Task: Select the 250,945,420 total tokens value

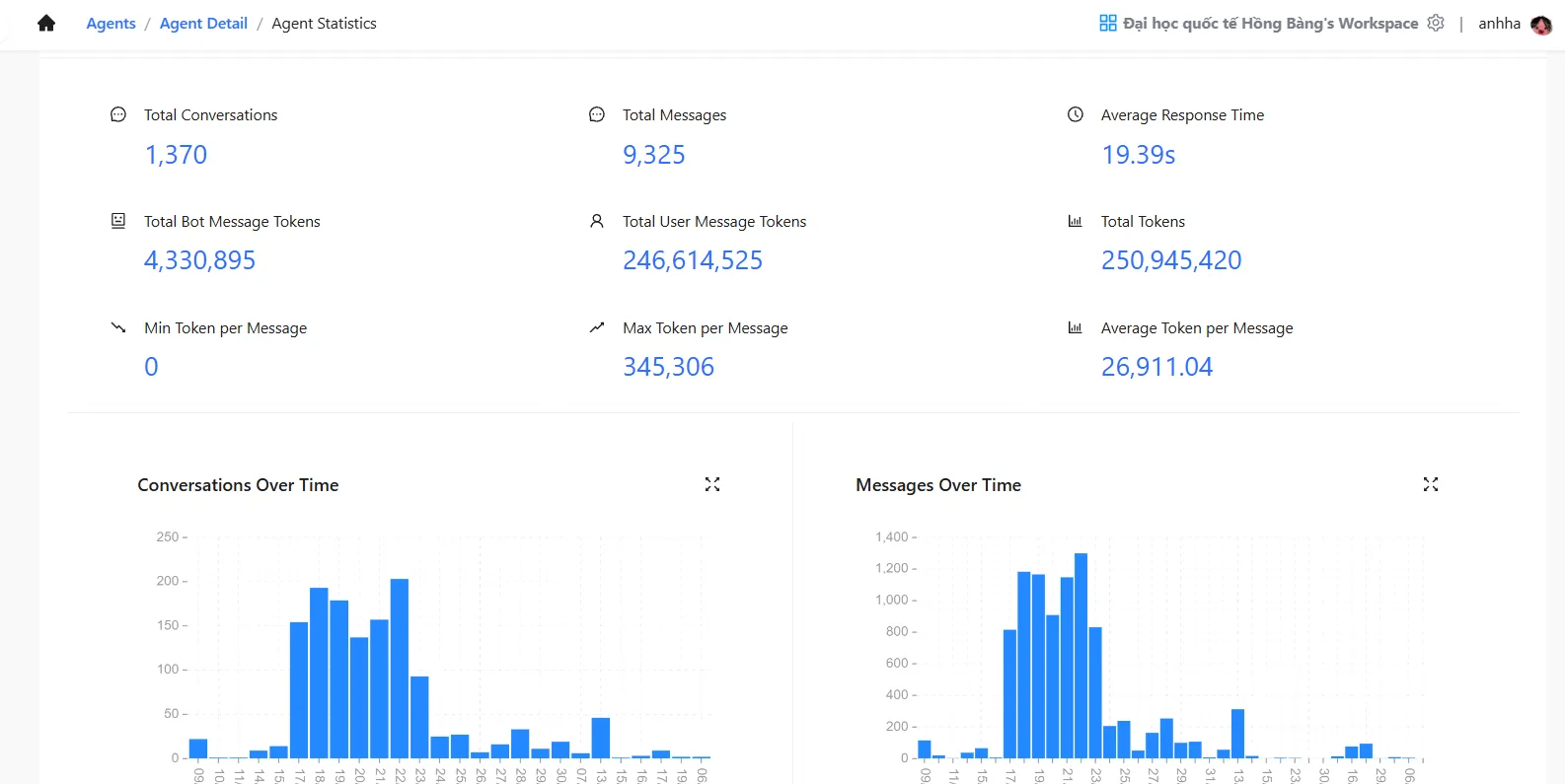Action: click(x=1171, y=260)
